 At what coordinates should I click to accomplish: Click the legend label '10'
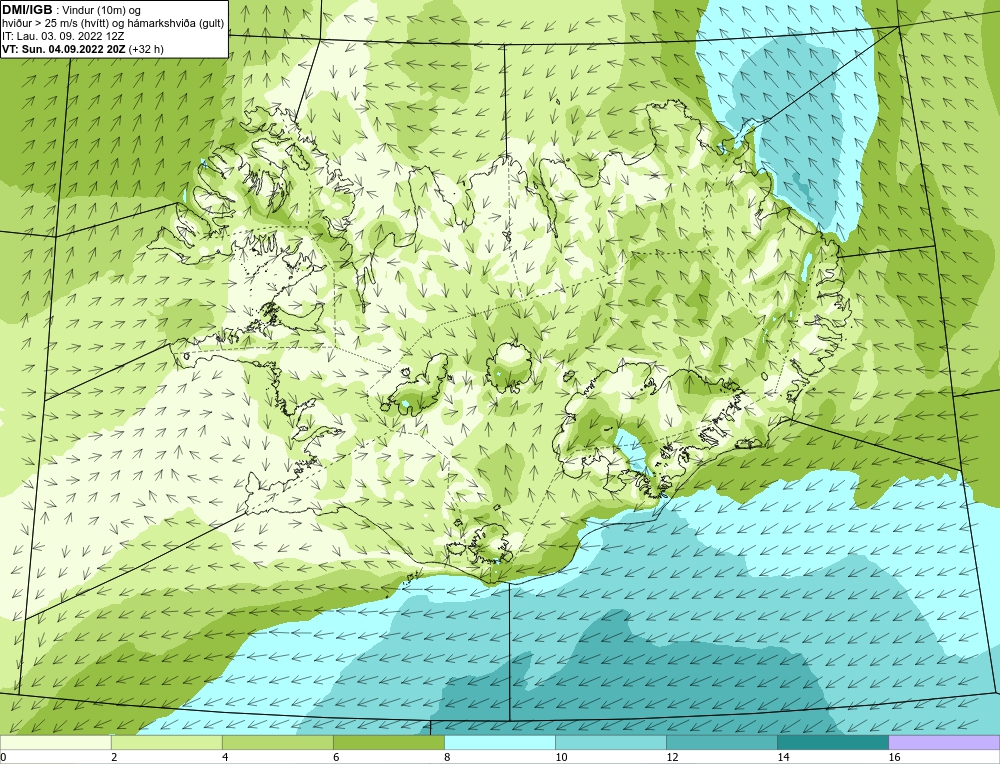tap(561, 757)
